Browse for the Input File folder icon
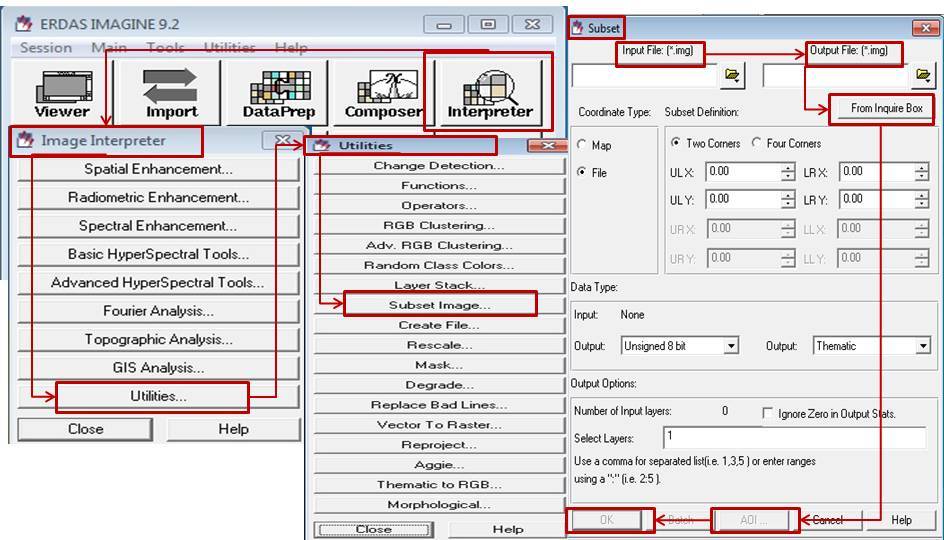 coord(732,75)
